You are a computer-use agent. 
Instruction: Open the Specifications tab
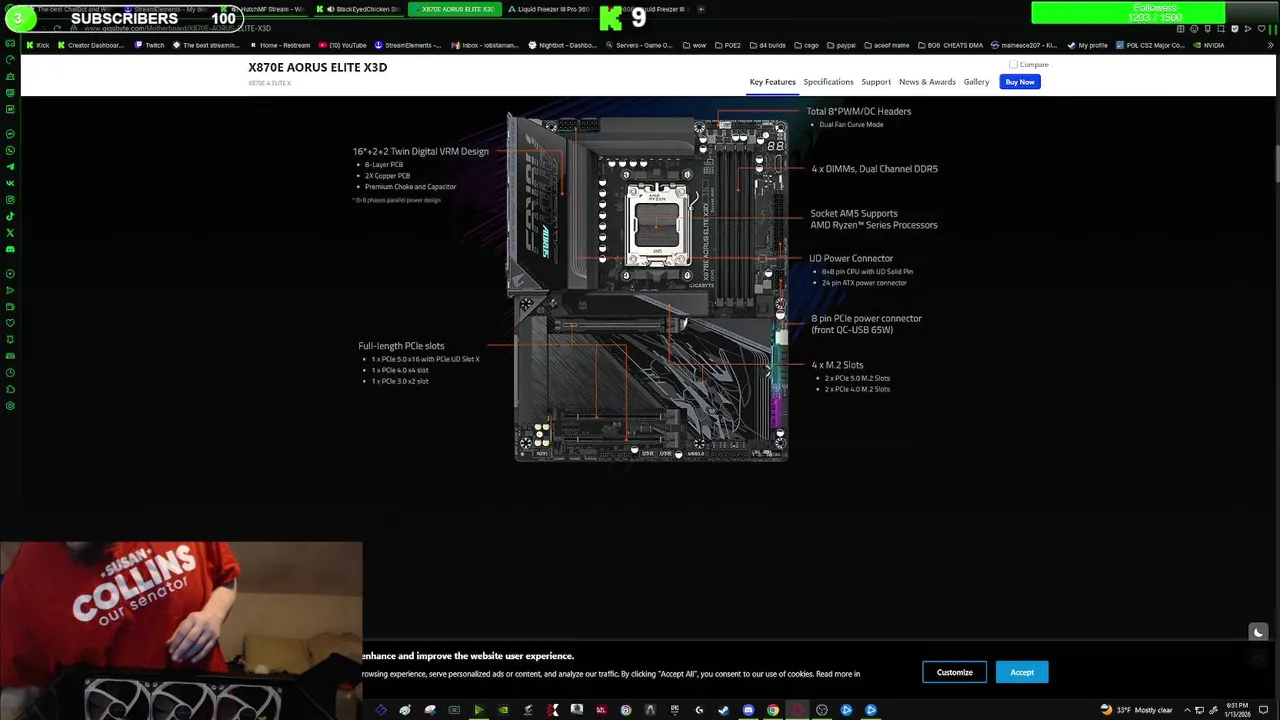pos(828,82)
